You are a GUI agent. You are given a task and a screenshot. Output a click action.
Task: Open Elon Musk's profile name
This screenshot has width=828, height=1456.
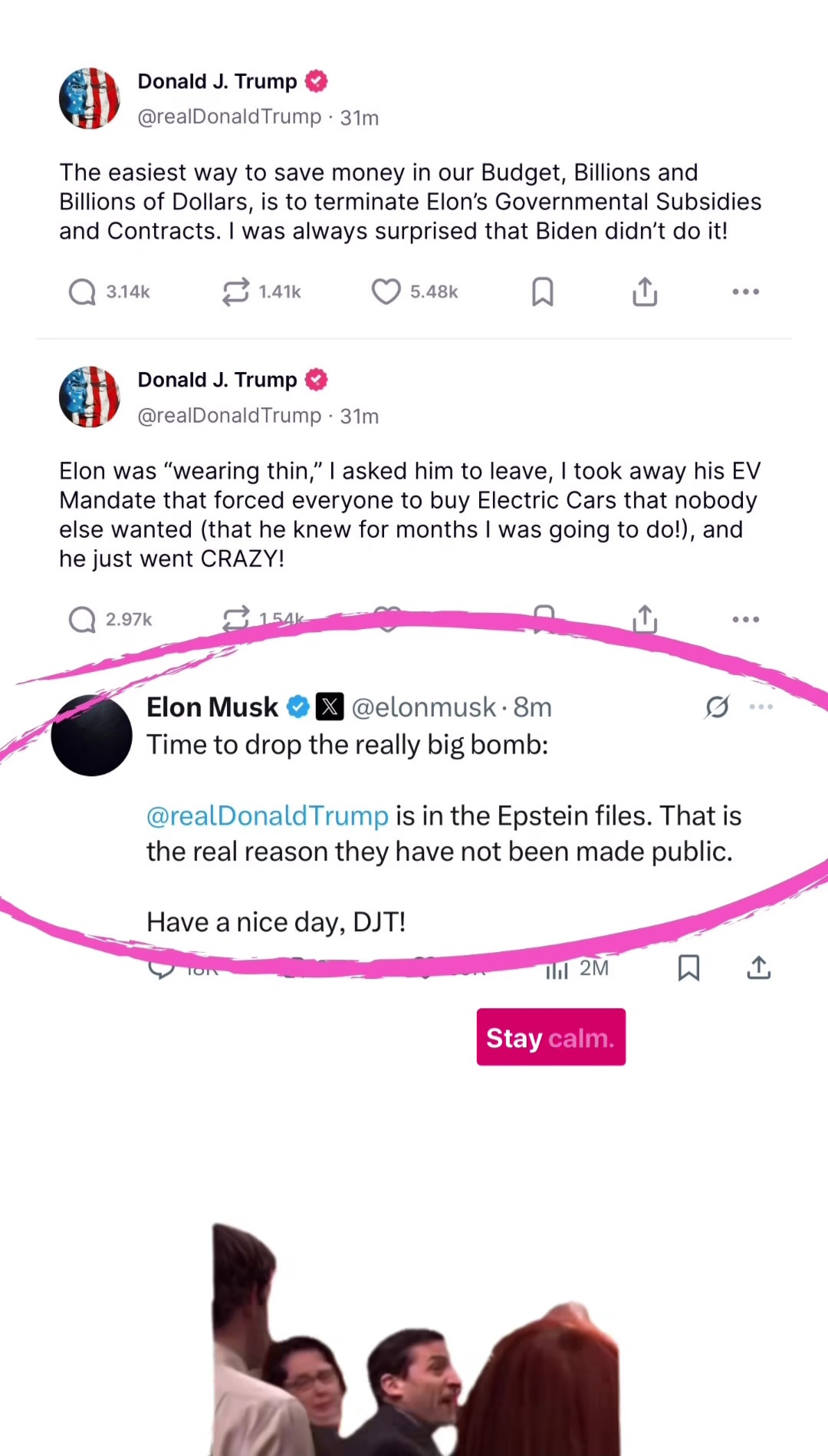click(212, 707)
